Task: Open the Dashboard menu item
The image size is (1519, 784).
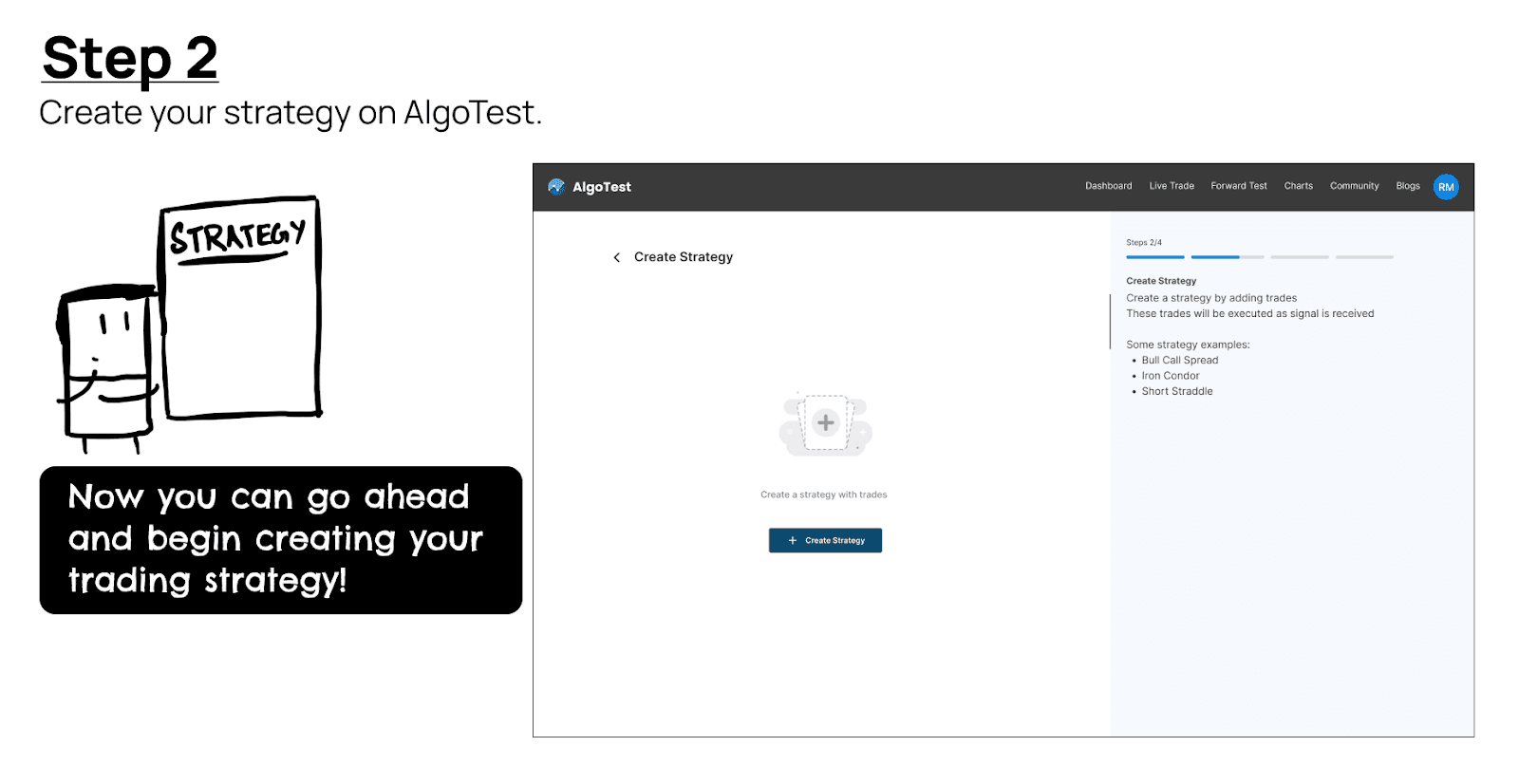Action: click(1108, 186)
